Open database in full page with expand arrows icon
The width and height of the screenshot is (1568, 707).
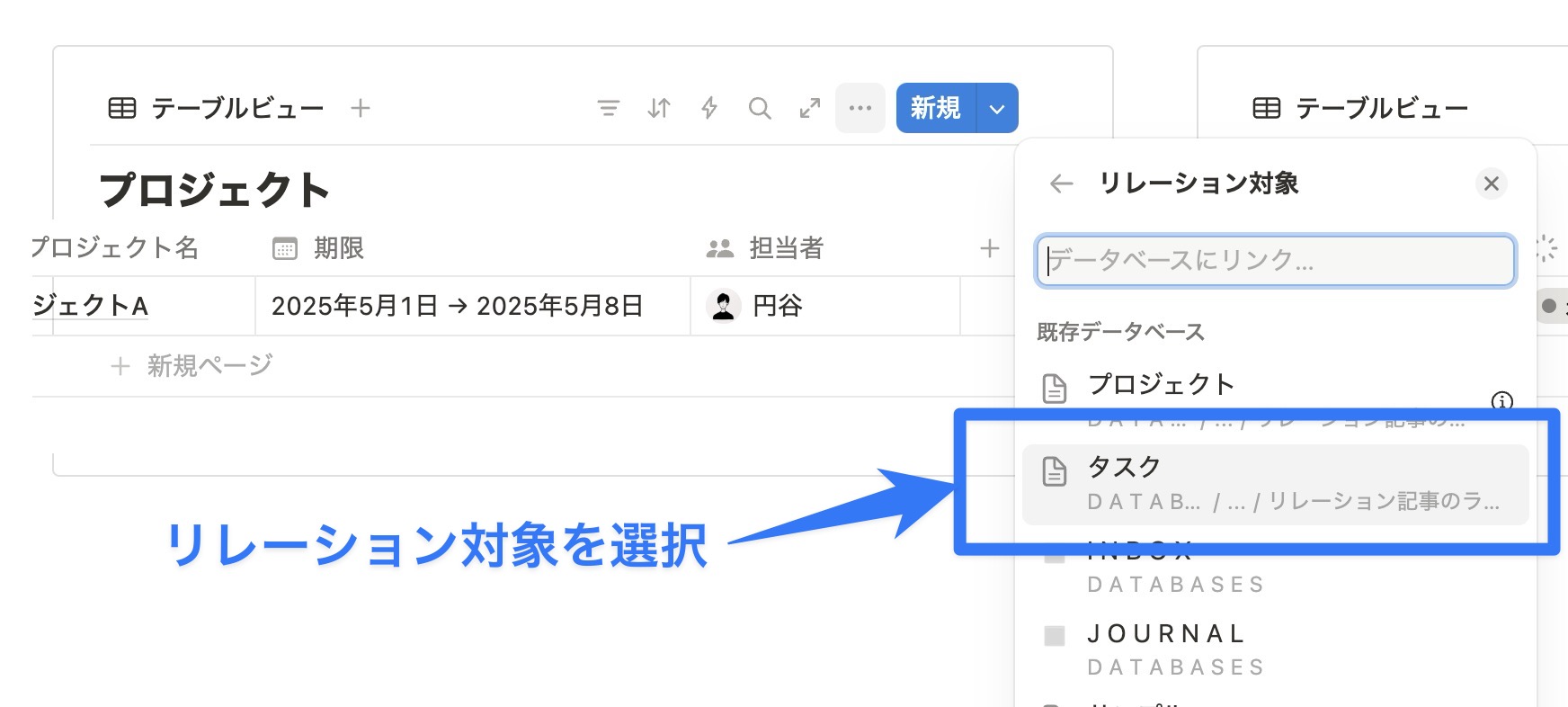coord(810,109)
